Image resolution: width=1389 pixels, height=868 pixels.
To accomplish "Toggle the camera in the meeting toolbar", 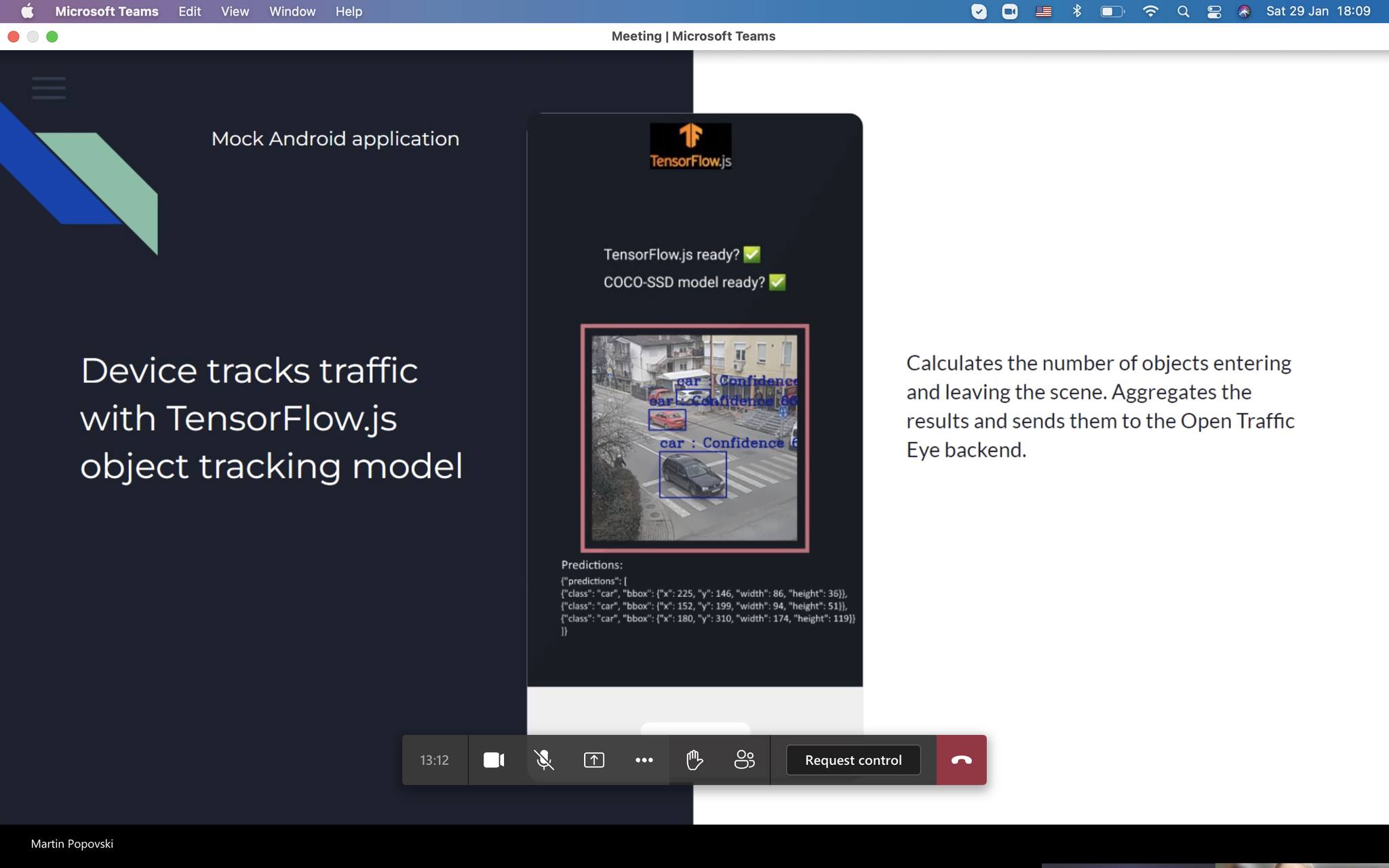I will [x=494, y=759].
